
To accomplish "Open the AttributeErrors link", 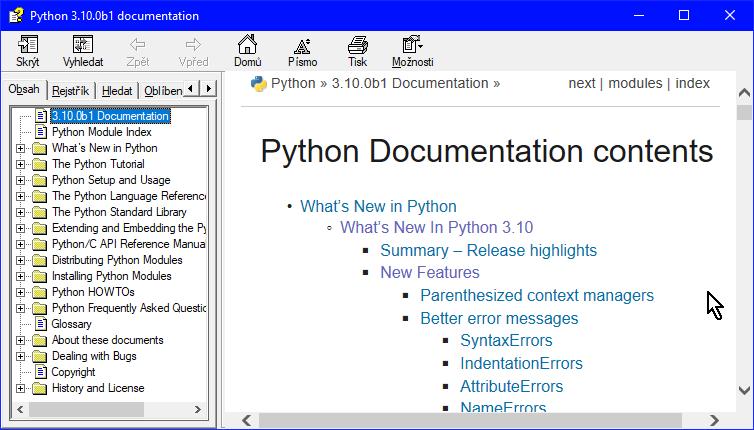I will click(x=512, y=386).
